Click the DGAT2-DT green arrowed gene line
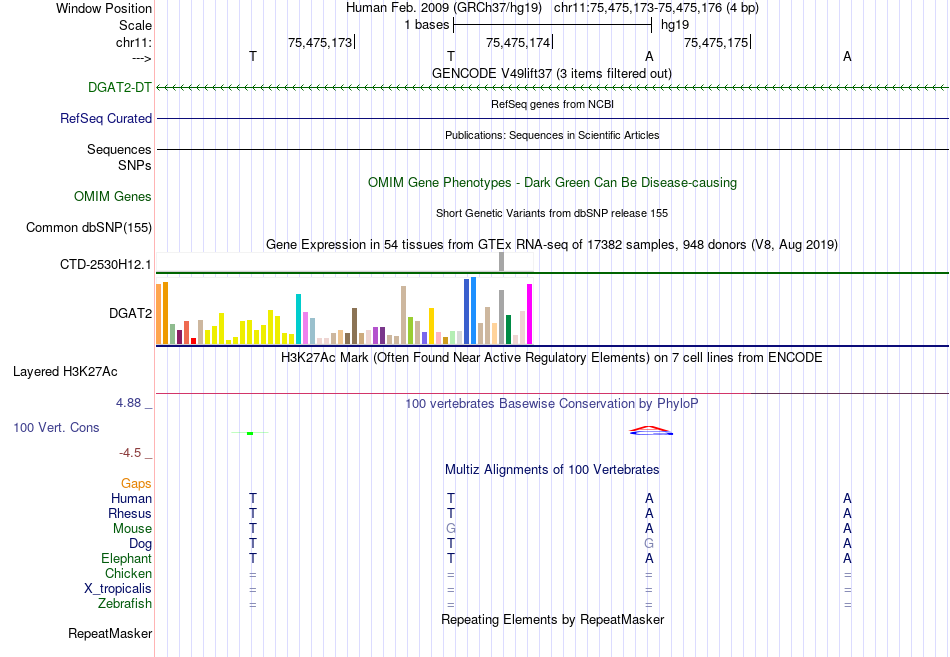Viewport: 950px width, 657px height. [552, 88]
